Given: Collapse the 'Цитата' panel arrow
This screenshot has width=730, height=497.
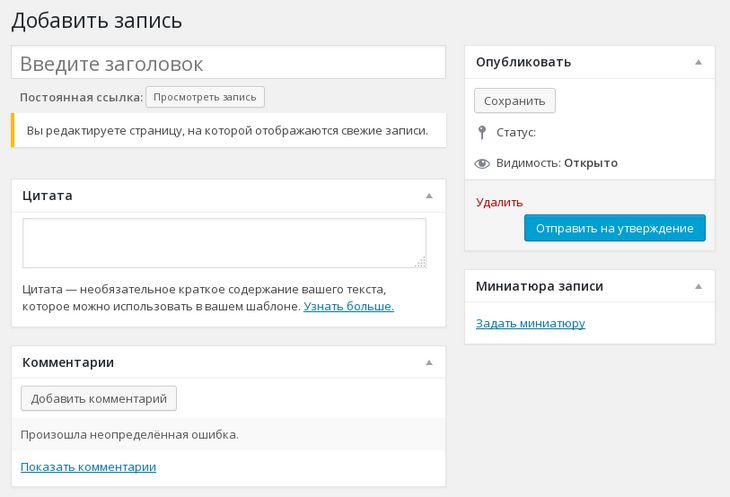Looking at the screenshot, I should (x=429, y=196).
